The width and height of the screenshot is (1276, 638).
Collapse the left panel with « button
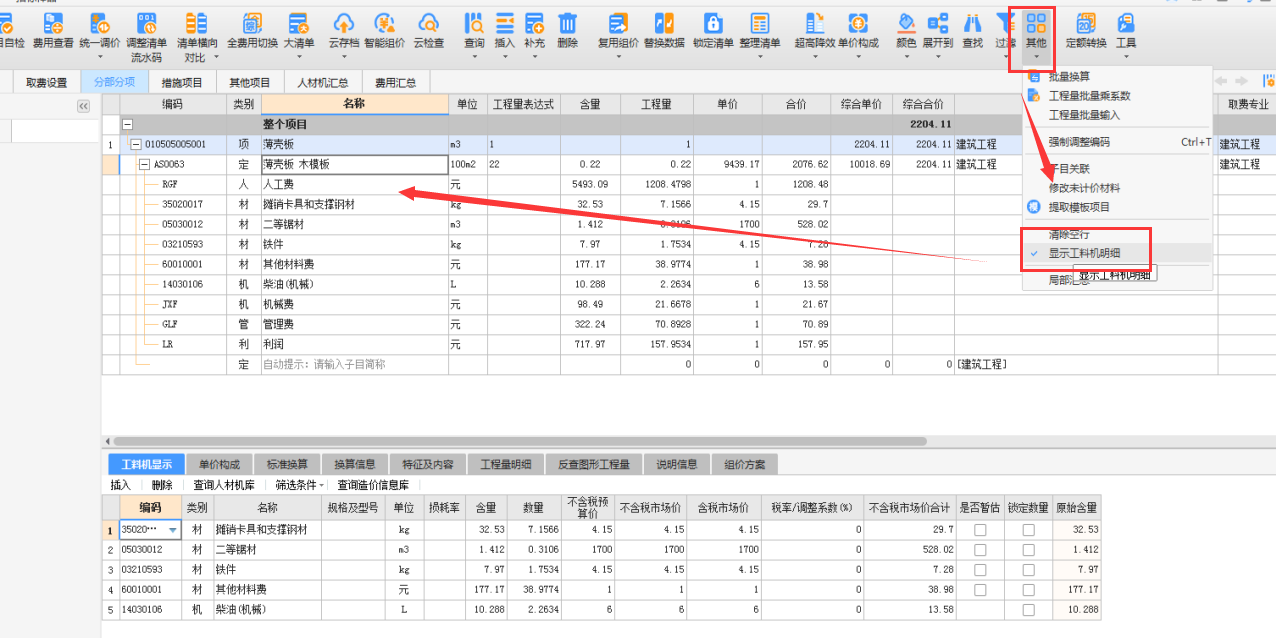[83, 106]
